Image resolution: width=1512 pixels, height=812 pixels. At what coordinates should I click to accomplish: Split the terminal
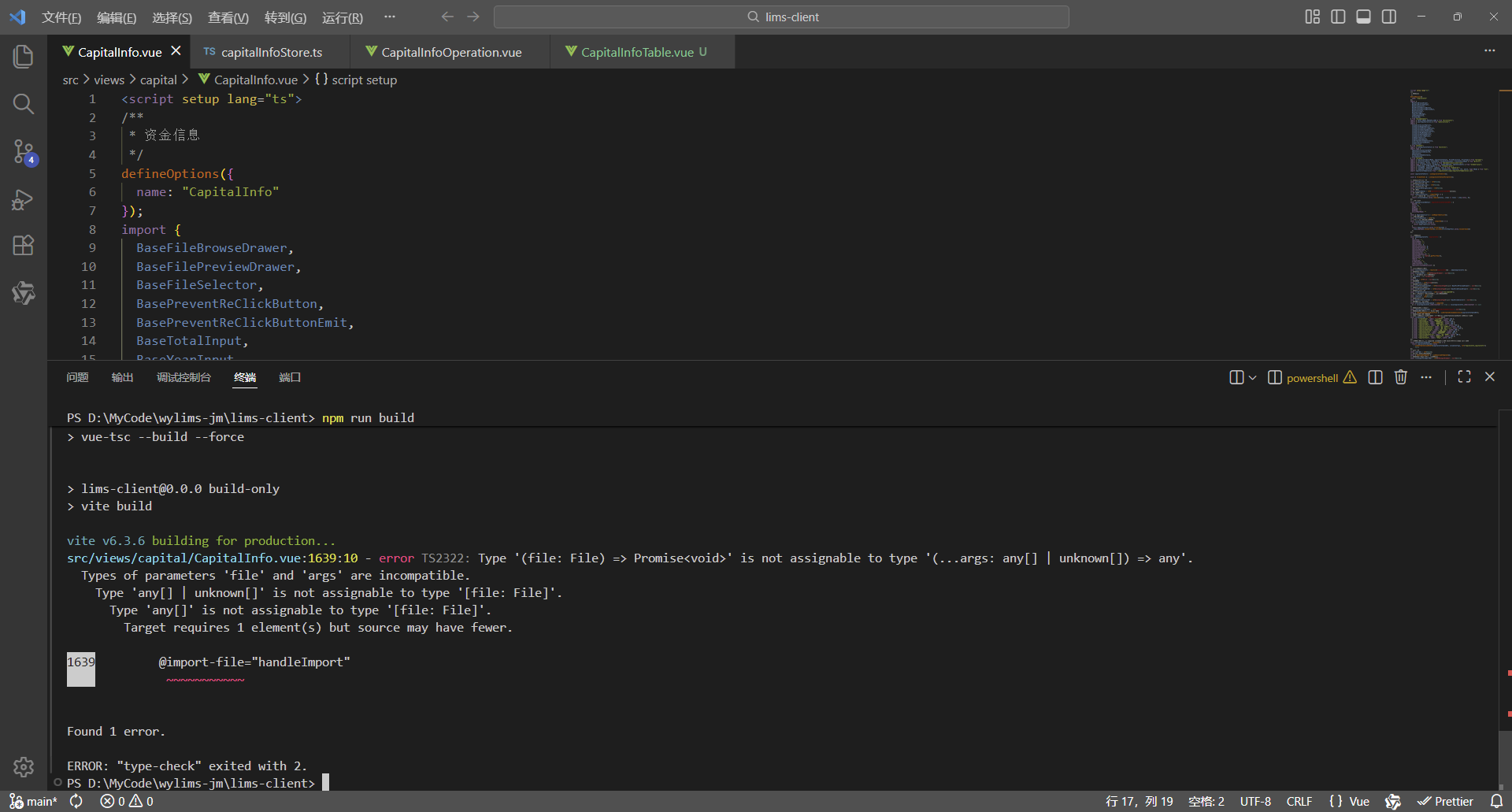1376,377
